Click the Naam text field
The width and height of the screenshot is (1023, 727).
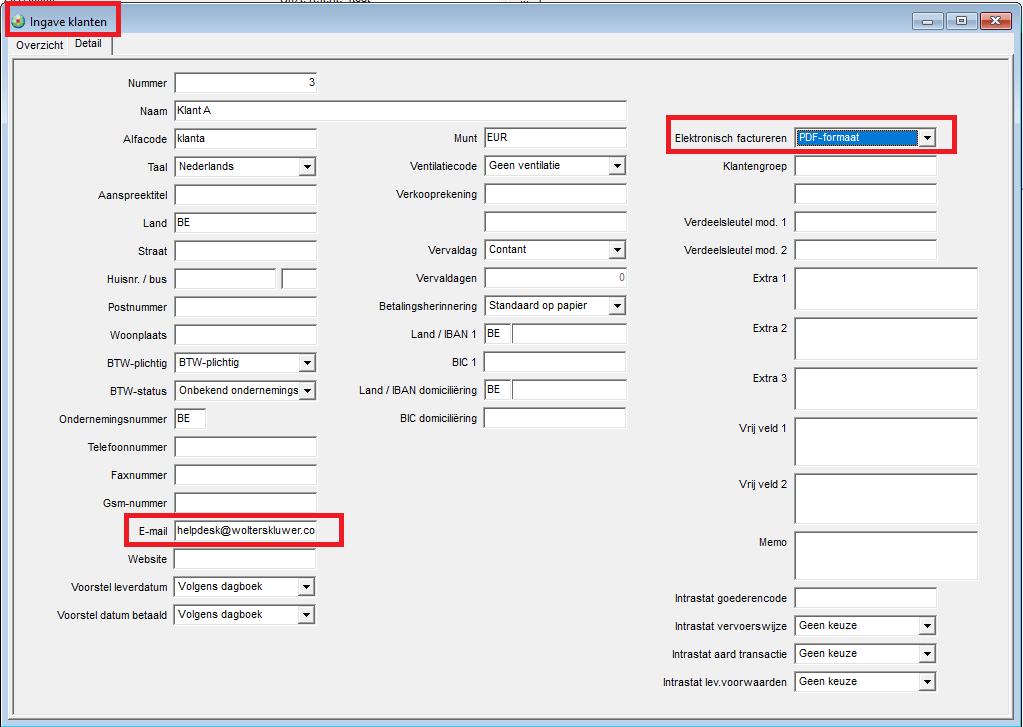400,110
